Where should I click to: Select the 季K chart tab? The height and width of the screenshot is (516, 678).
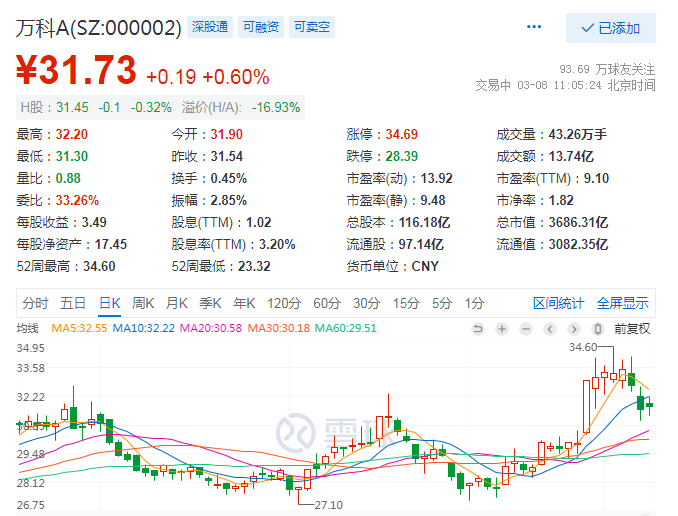tap(210, 303)
